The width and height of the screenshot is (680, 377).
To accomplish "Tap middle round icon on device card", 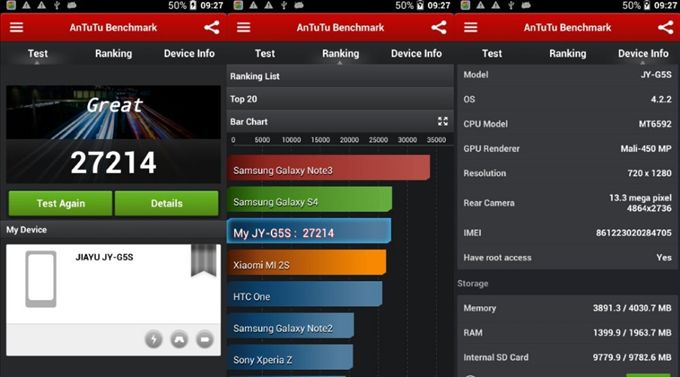I will pos(179,339).
